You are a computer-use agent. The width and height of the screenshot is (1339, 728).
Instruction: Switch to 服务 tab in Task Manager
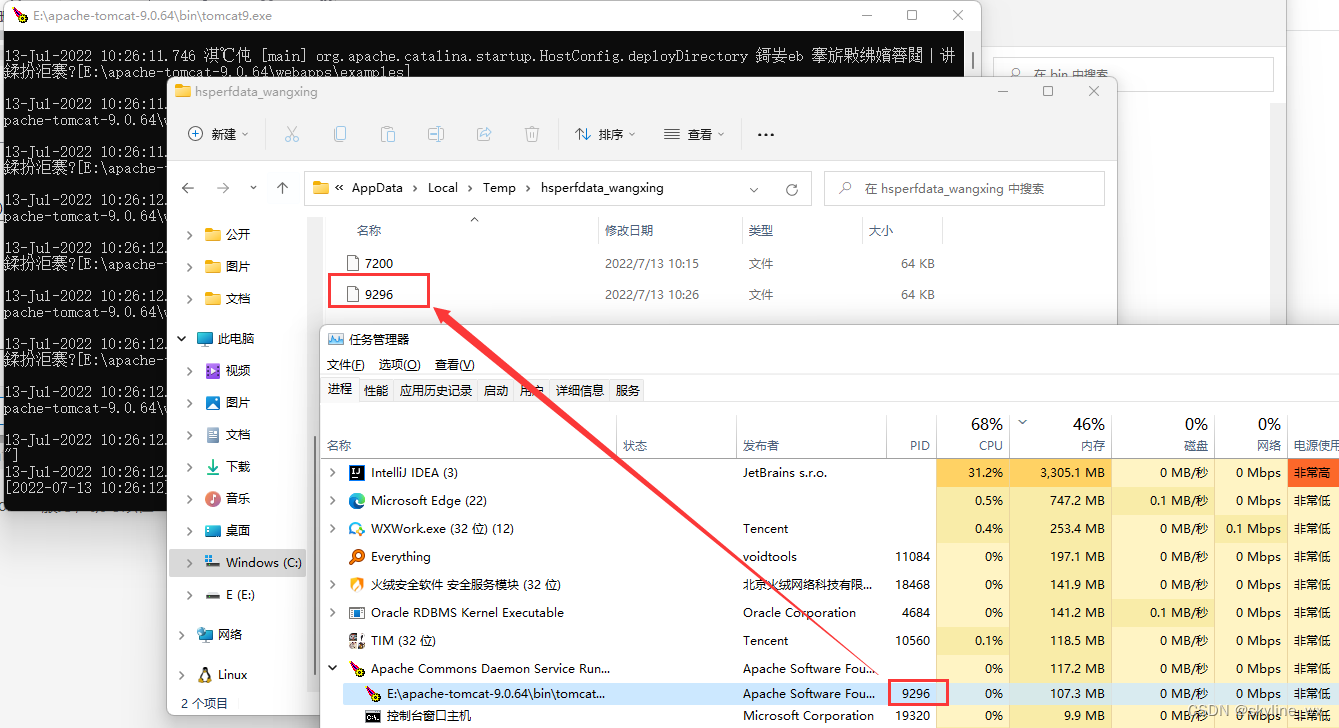tap(628, 390)
